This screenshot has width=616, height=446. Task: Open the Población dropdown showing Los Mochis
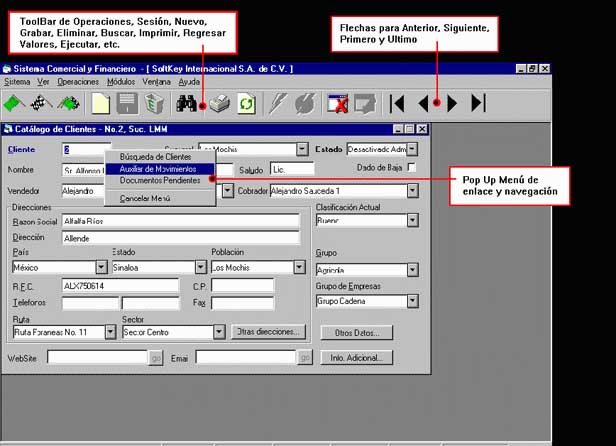299,268
